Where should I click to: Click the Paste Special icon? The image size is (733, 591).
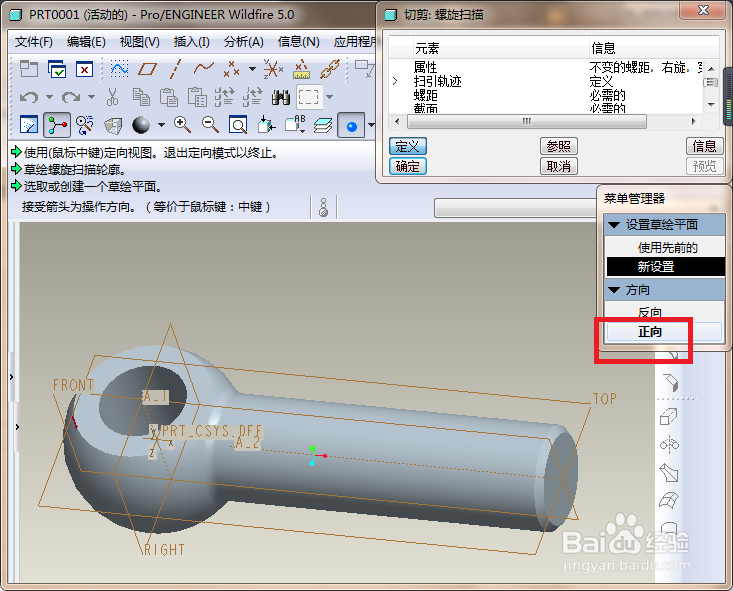[x=197, y=97]
